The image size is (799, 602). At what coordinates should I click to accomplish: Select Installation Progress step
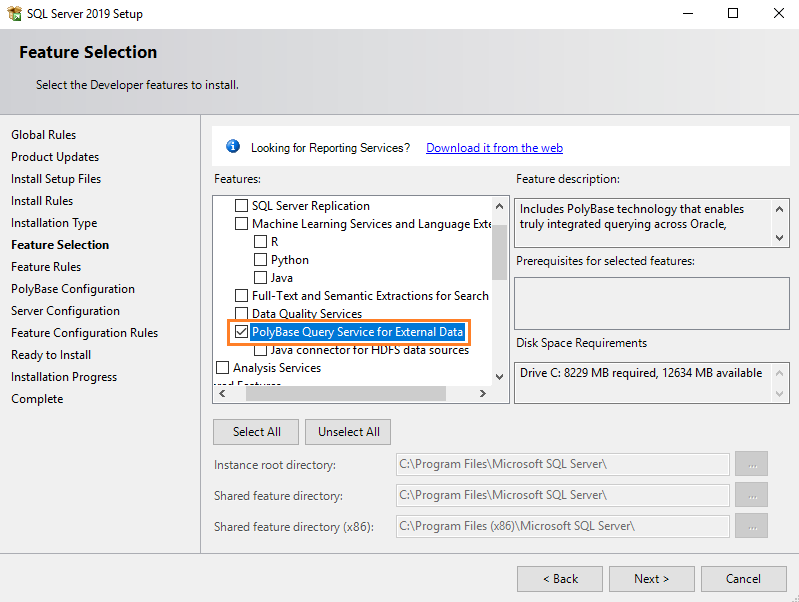(64, 377)
